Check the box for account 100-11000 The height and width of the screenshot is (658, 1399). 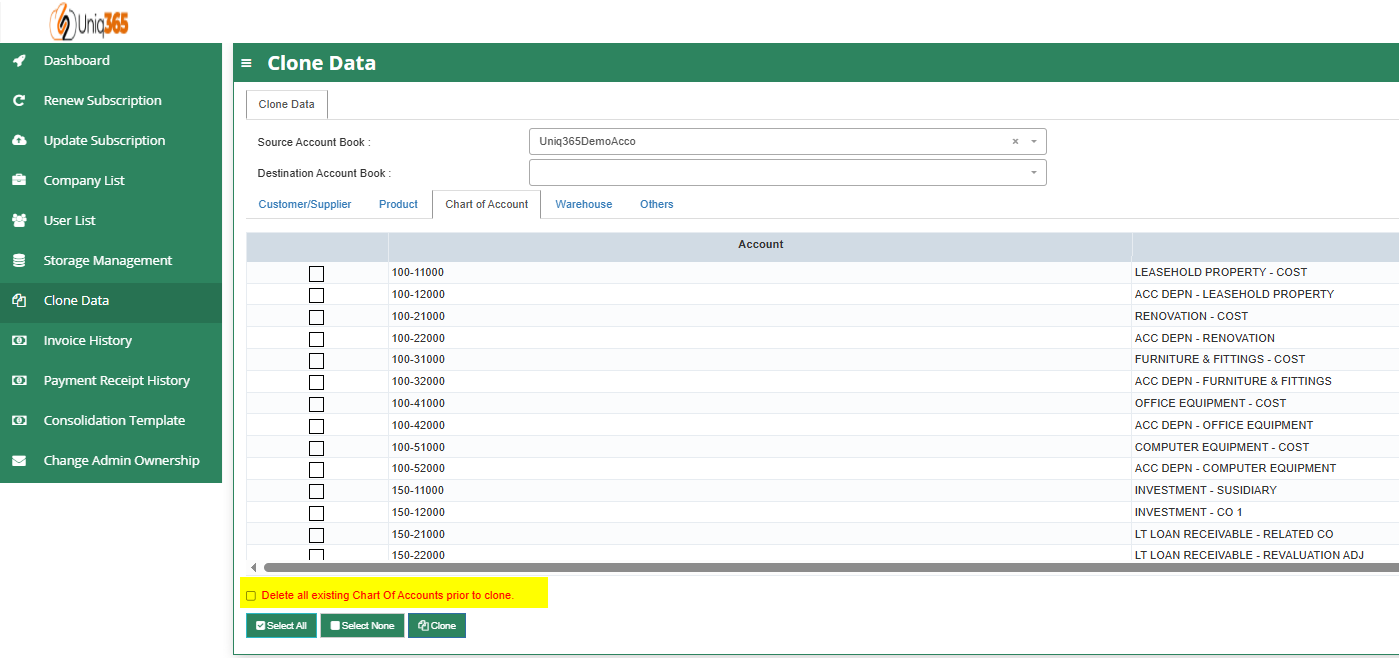(317, 273)
